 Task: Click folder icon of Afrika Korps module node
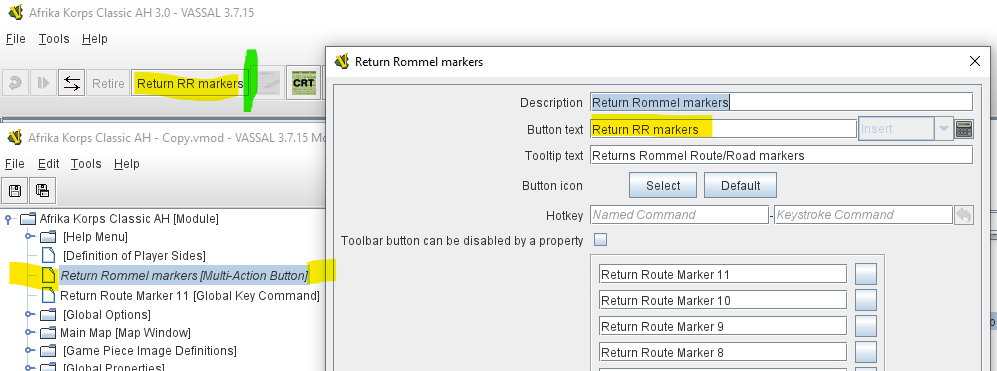pos(27,219)
